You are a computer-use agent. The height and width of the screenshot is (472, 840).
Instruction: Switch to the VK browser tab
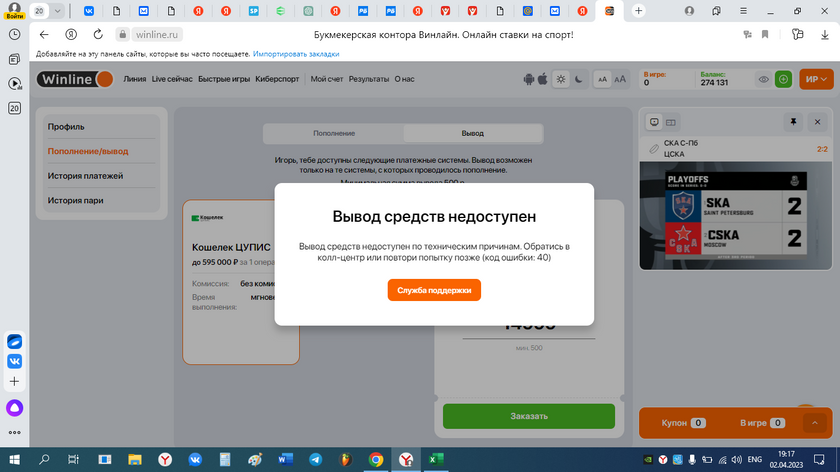pos(89,11)
